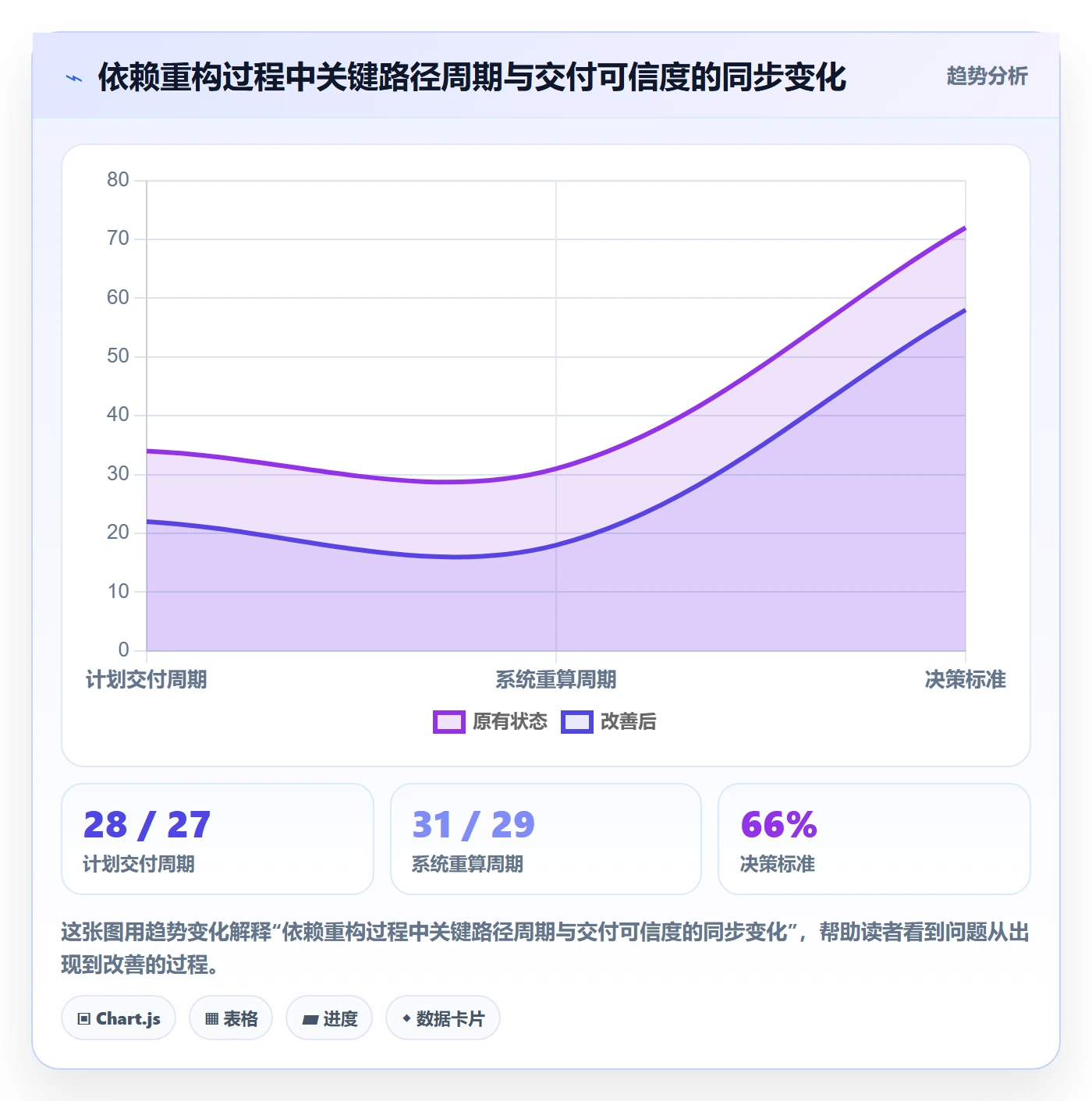Toggle the 改善后 legend swatch
The image size is (1092, 1101).
click(x=576, y=722)
